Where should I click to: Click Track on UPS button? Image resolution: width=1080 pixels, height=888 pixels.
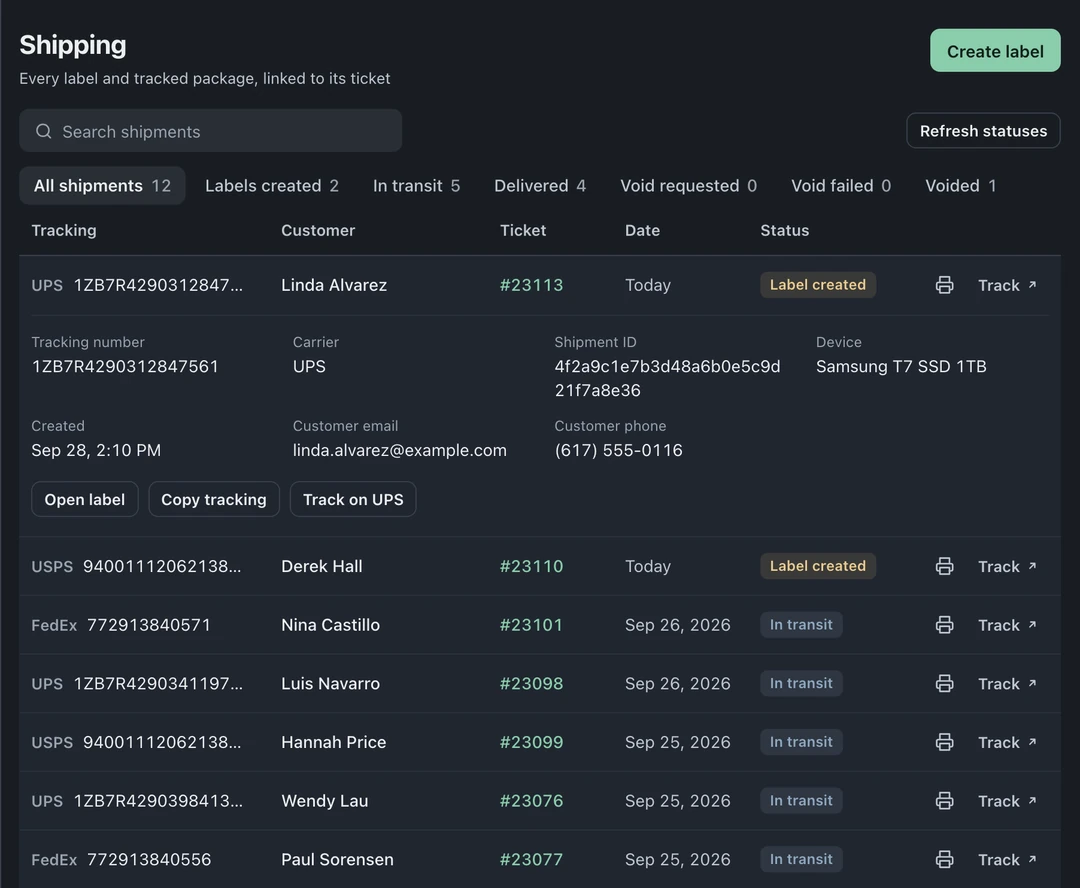point(353,499)
